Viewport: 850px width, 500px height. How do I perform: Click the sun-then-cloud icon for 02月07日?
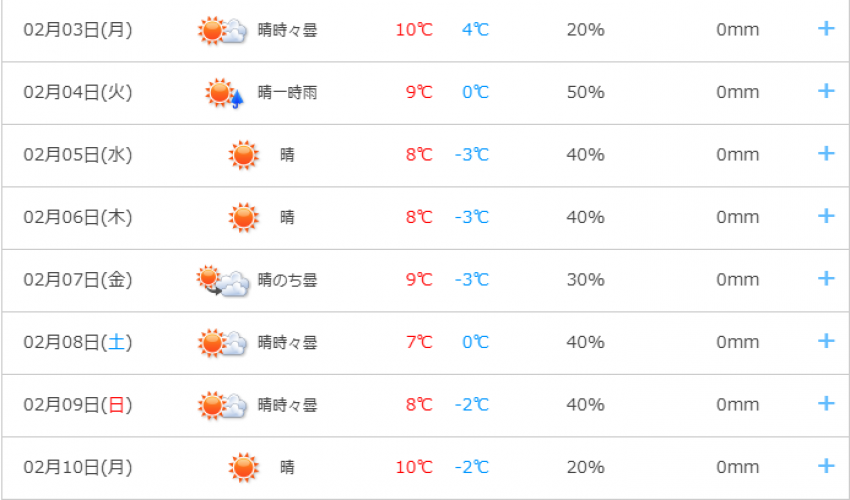[x=222, y=280]
